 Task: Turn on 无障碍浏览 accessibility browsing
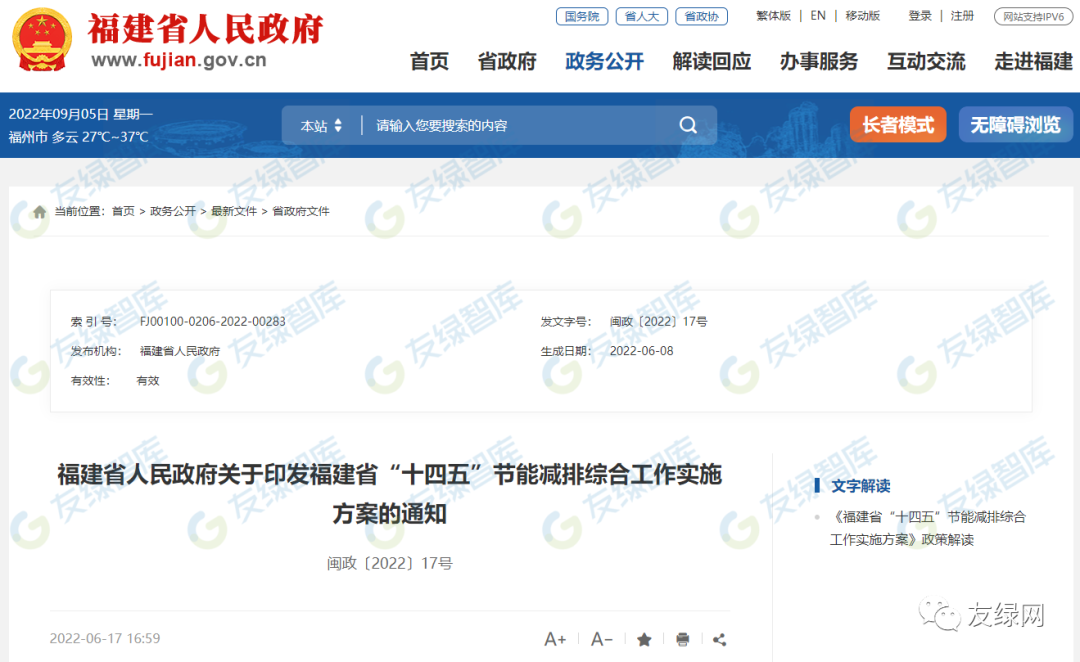tap(1015, 125)
